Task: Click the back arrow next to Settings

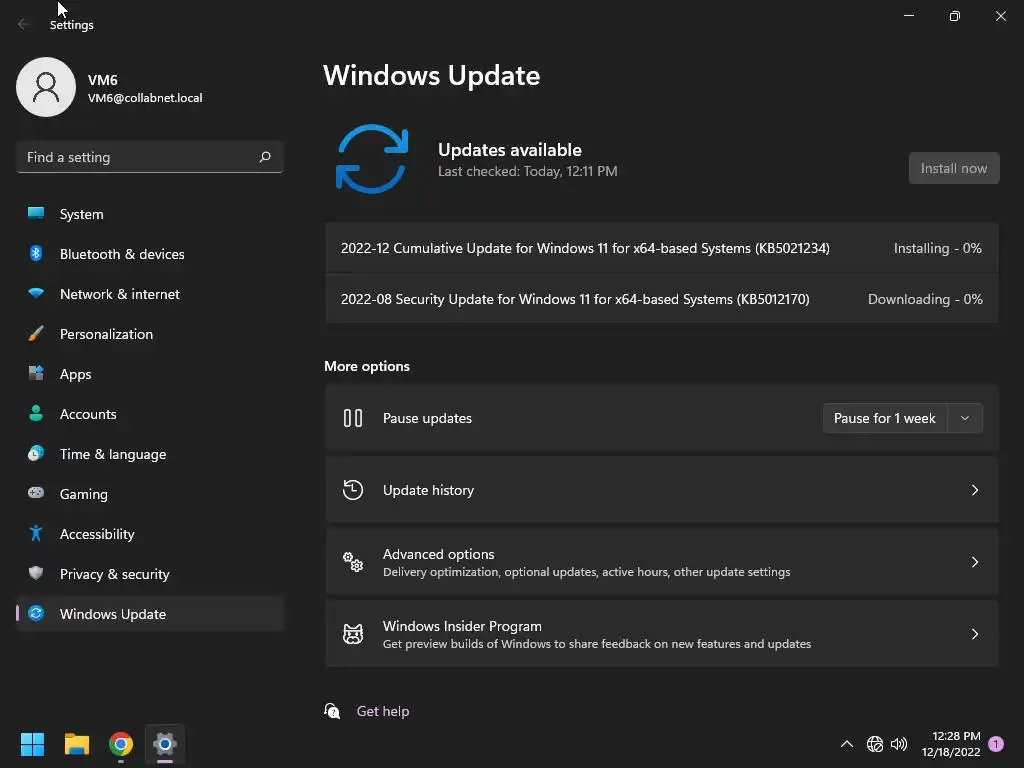Action: pyautogui.click(x=24, y=24)
